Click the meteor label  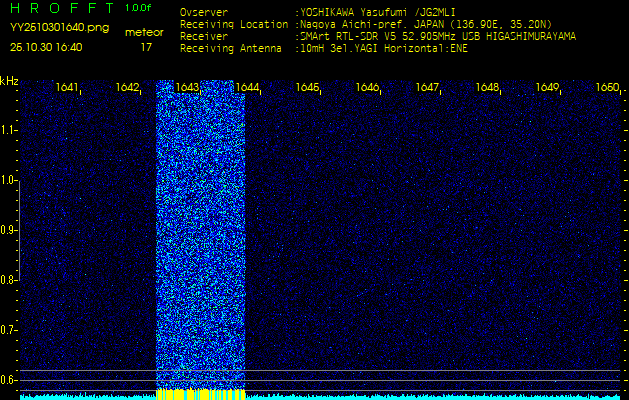145,32
